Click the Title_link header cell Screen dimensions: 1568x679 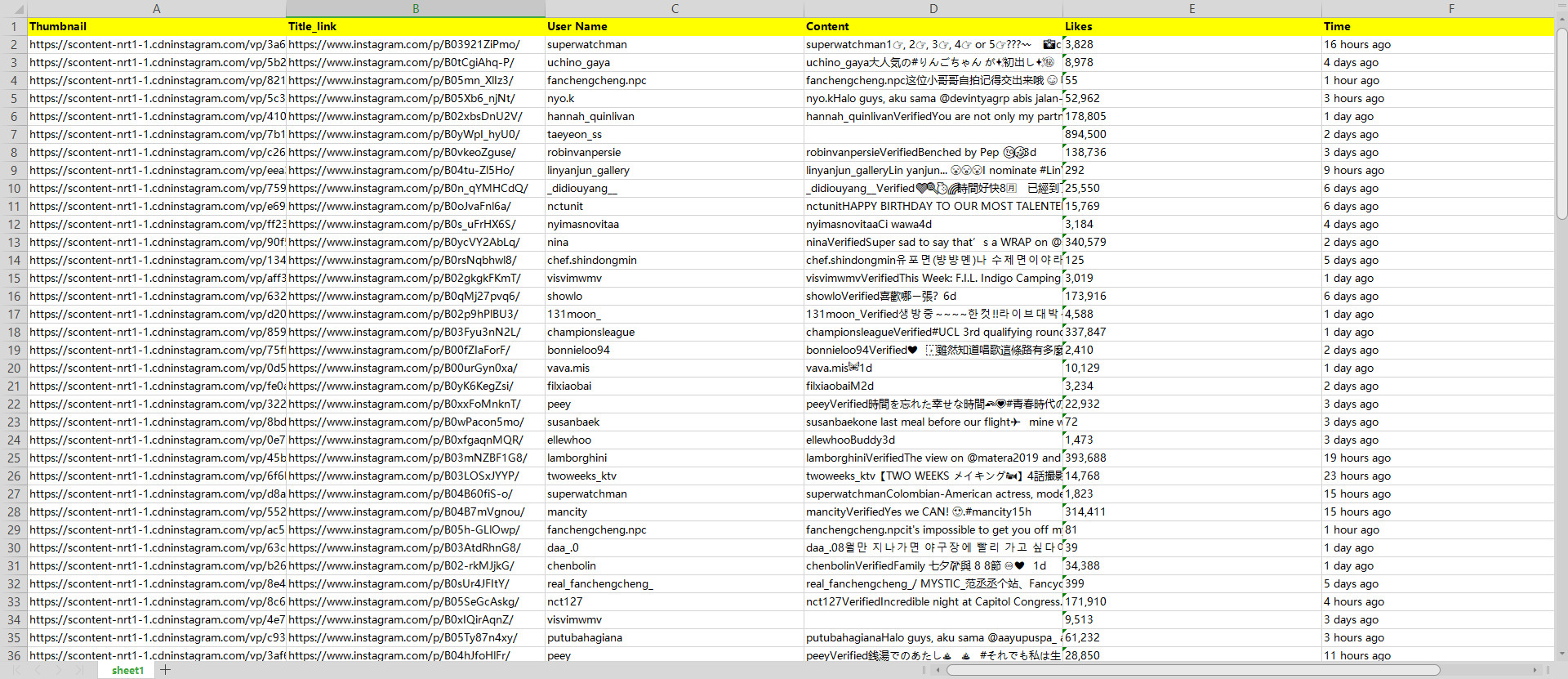pos(416,26)
